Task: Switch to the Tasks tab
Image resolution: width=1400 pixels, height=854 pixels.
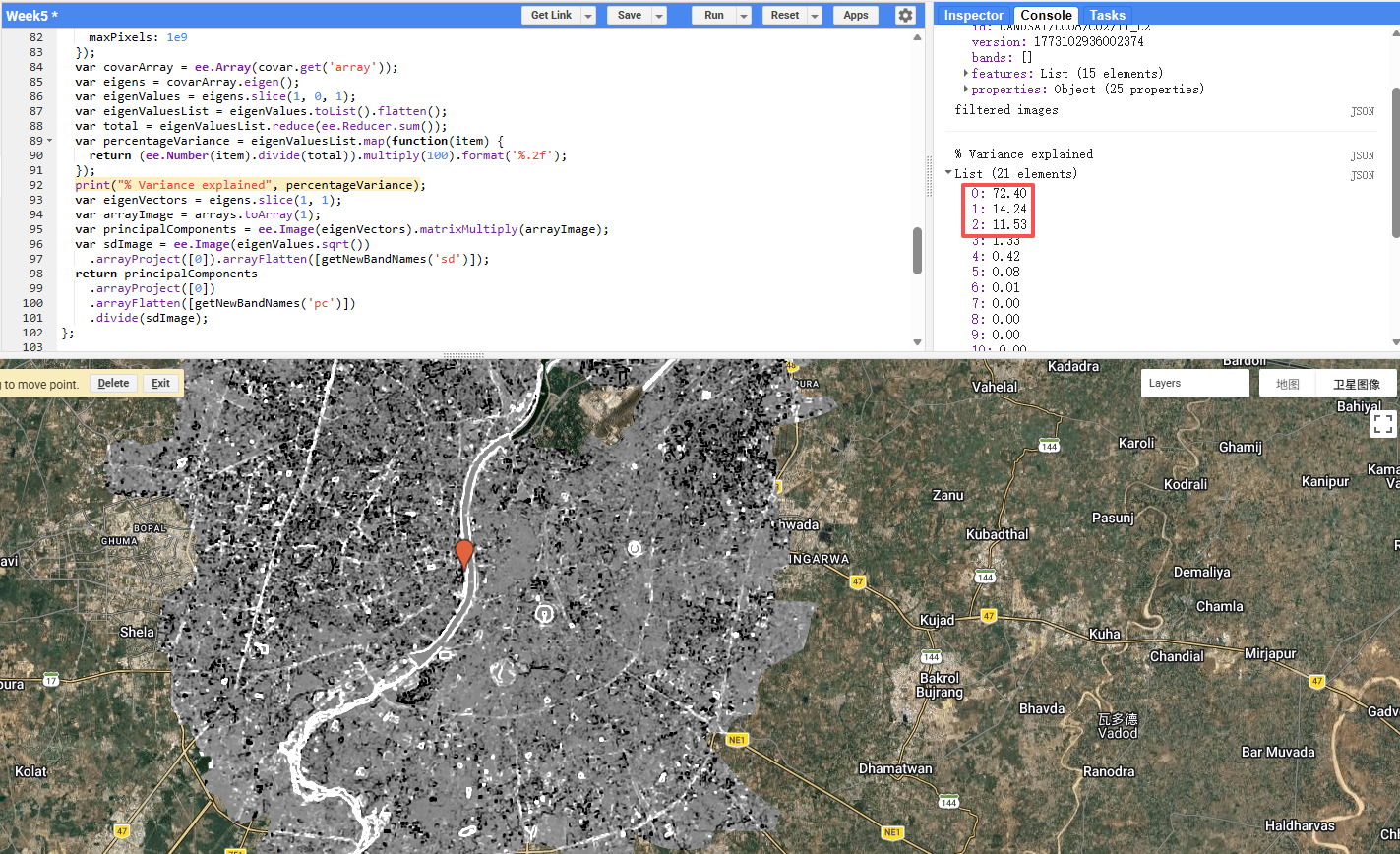Action: 1107,15
